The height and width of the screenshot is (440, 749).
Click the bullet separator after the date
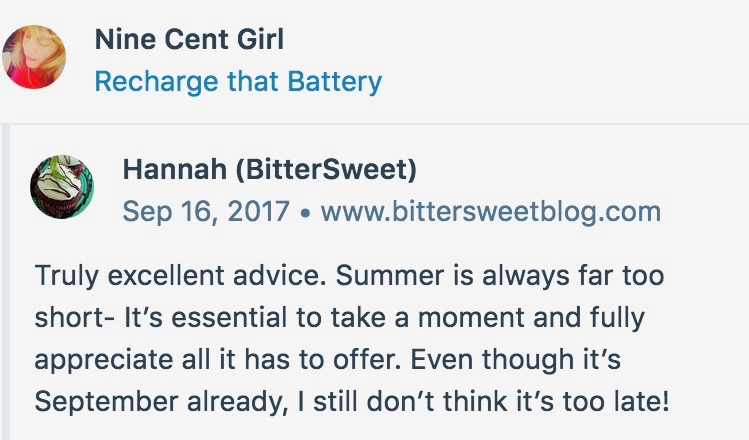tap(305, 213)
